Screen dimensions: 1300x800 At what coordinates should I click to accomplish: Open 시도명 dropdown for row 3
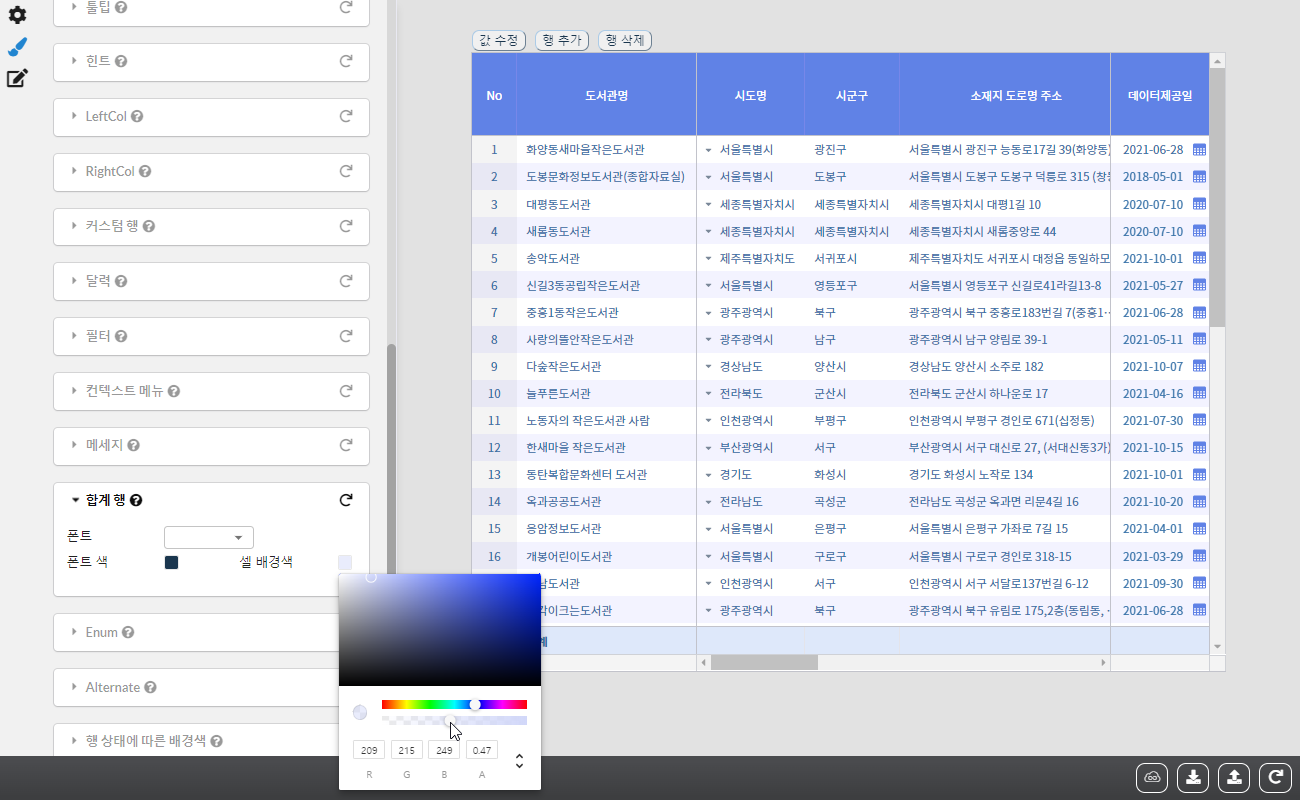(708, 205)
